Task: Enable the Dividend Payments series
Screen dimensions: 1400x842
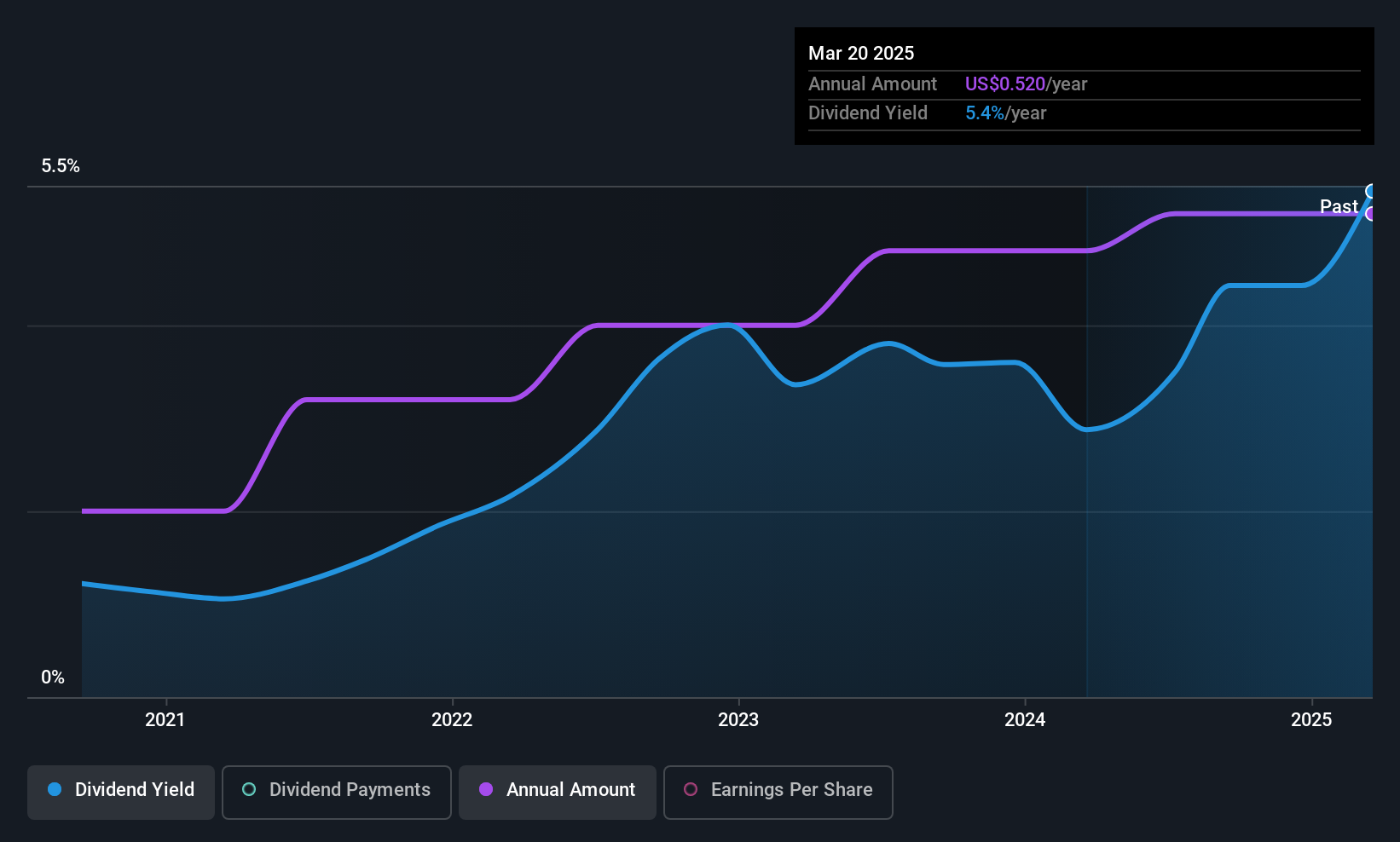Action: point(336,792)
